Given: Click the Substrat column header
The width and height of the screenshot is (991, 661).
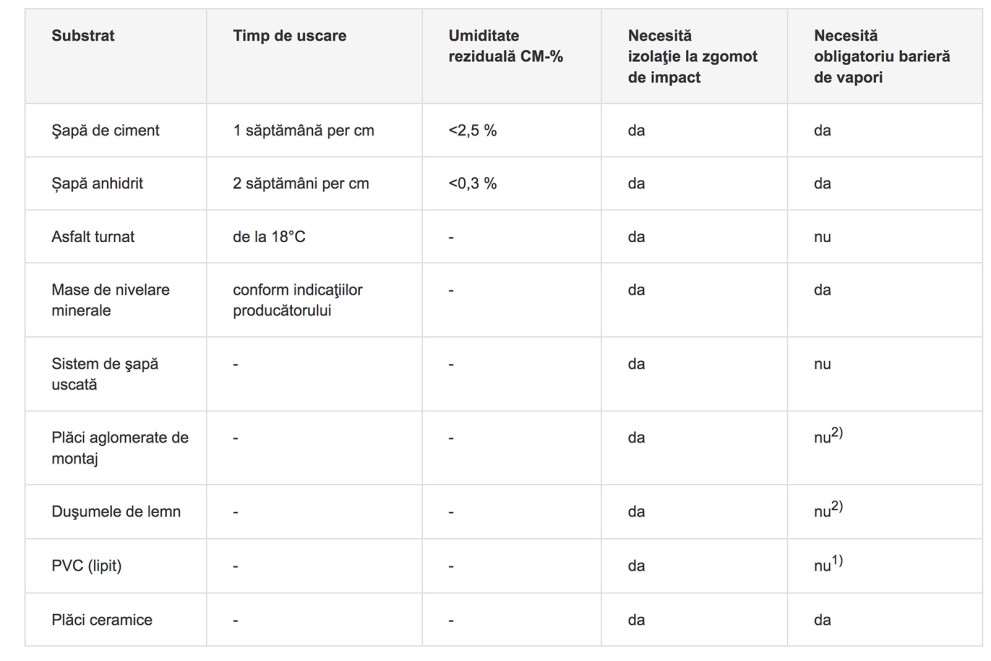Looking at the screenshot, I should pyautogui.click(x=83, y=35).
